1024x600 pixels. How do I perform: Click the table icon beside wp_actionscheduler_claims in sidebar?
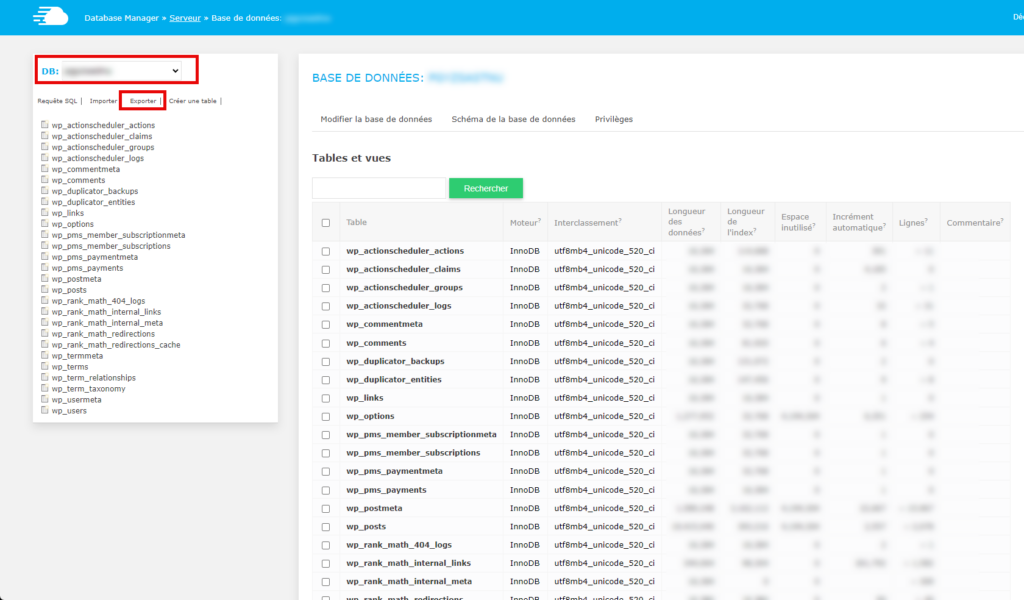pyautogui.click(x=44, y=136)
